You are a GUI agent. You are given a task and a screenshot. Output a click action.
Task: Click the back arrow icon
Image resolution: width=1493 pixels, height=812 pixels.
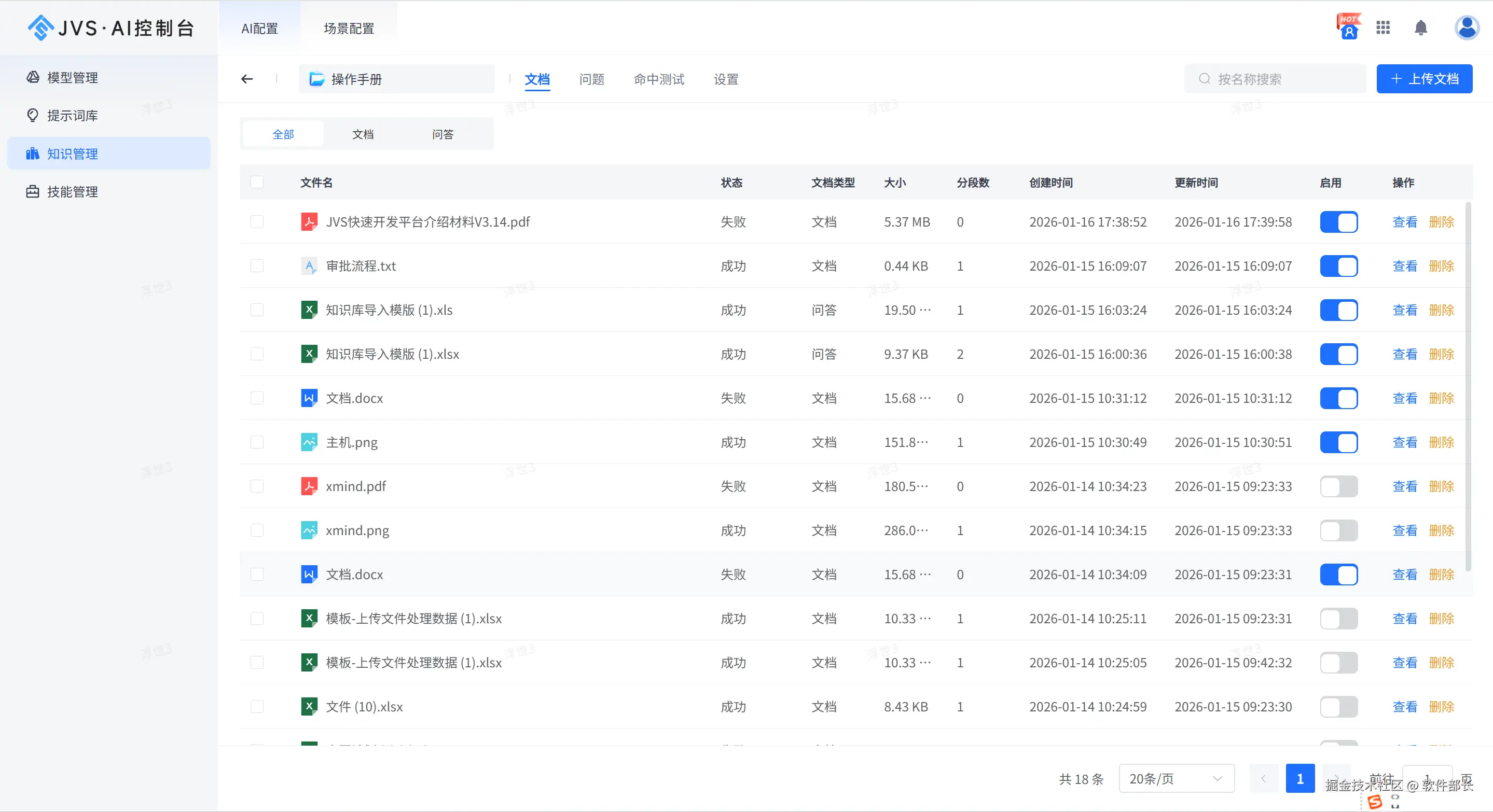pos(247,79)
